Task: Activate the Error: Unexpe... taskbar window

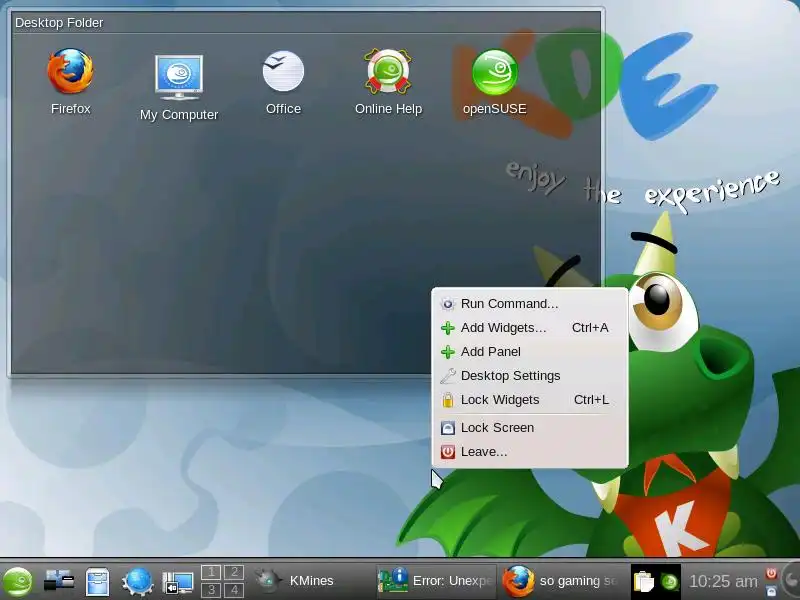Action: point(436,581)
